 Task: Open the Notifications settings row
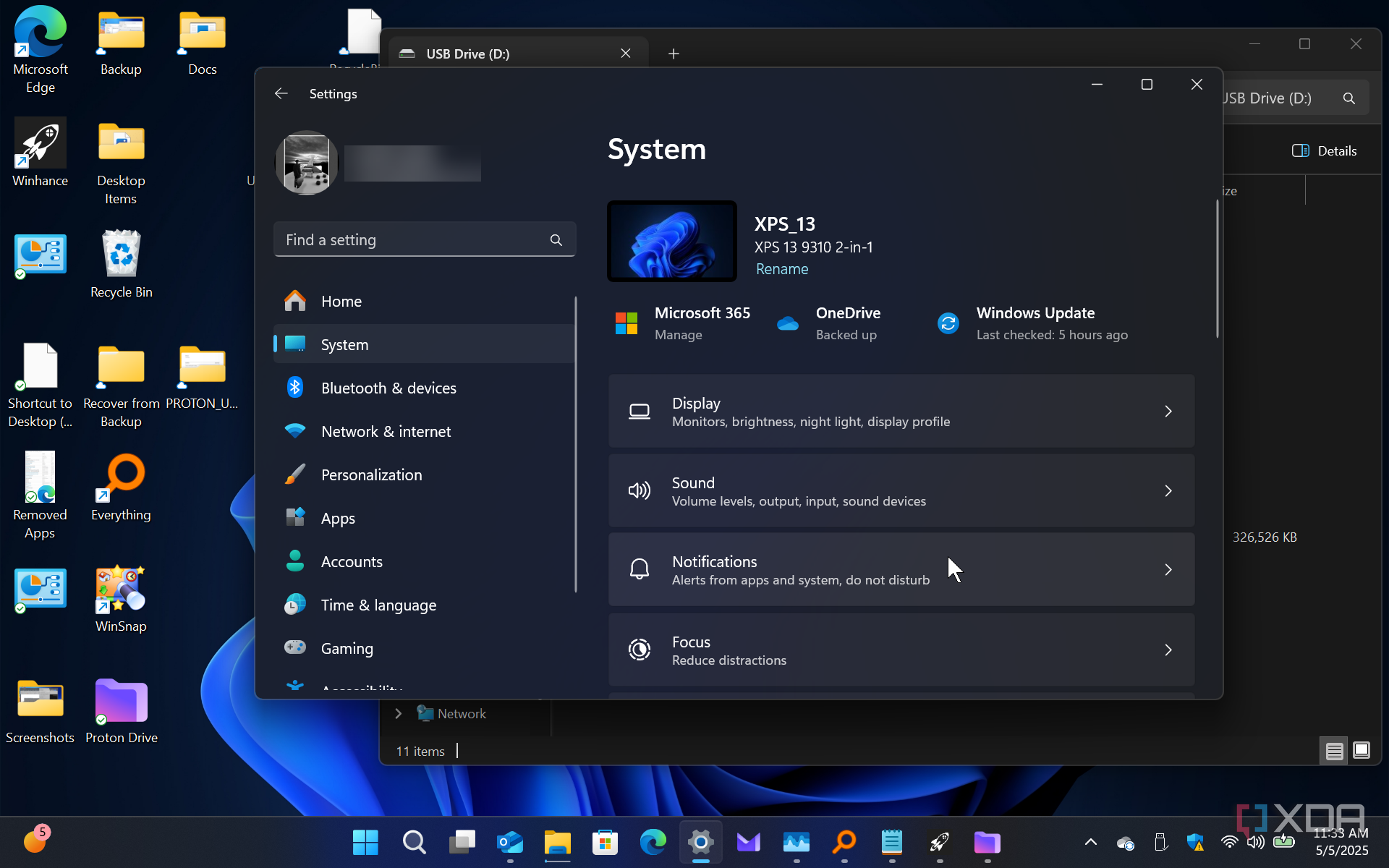pos(901,570)
